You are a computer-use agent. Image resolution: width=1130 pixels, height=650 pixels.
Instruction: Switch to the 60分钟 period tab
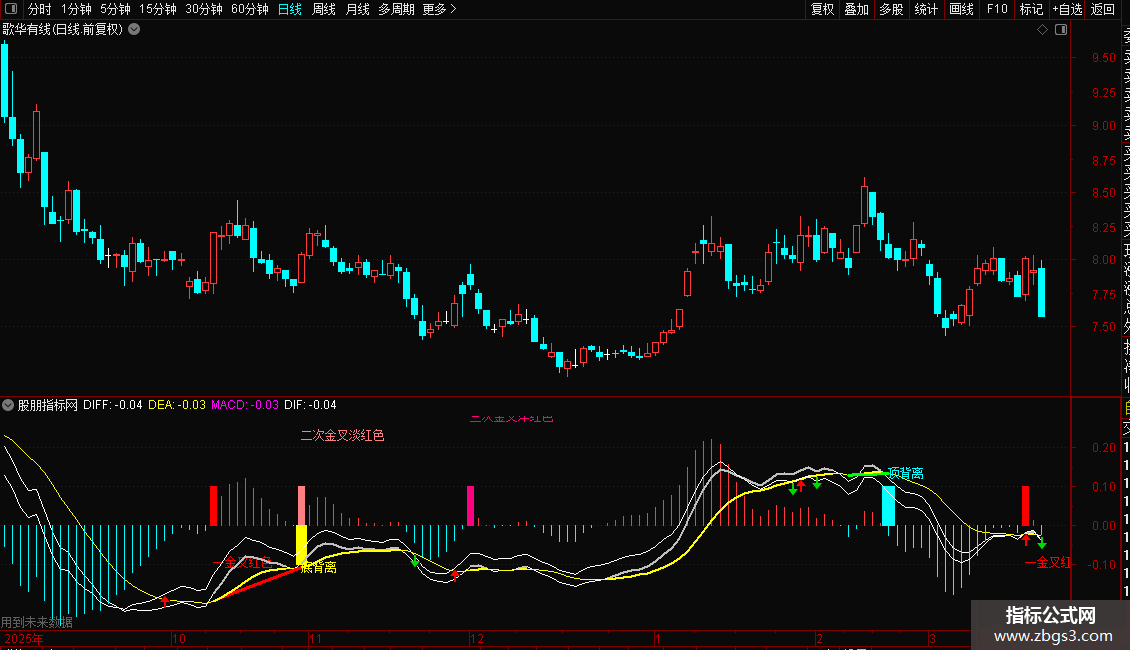[x=250, y=9]
